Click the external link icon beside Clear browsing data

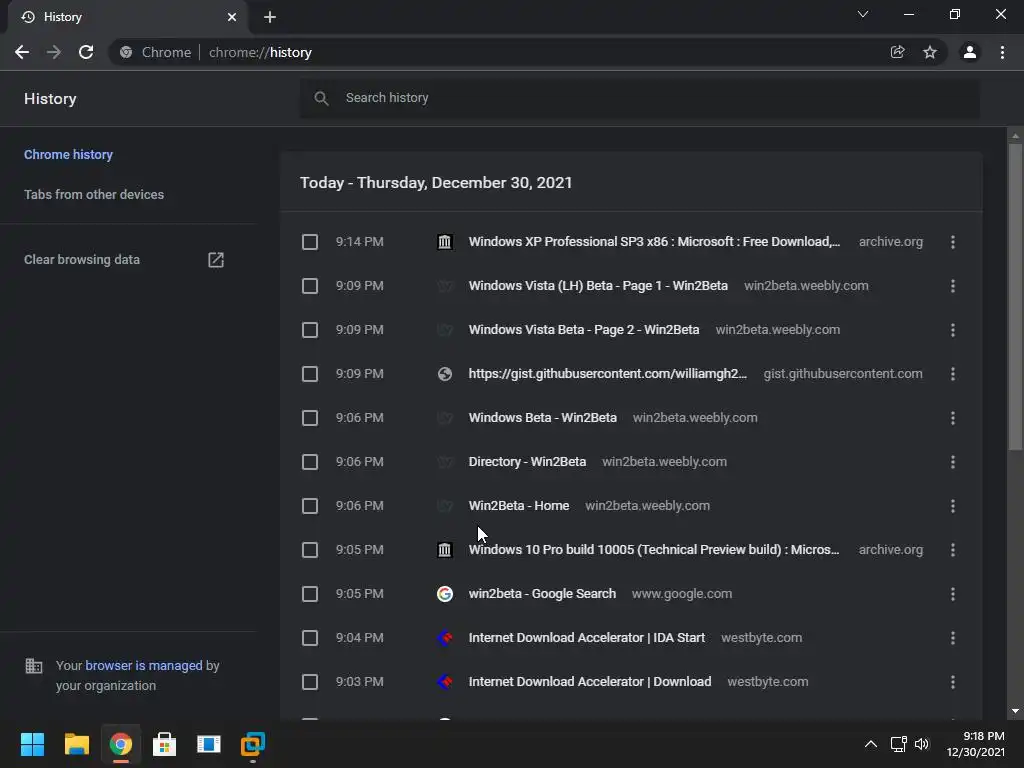pyautogui.click(x=216, y=260)
